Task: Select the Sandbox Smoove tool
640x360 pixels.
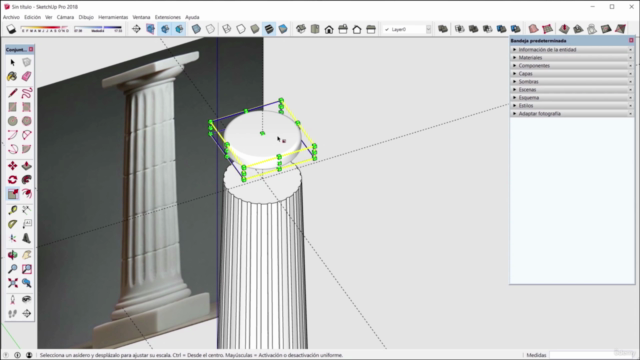Action: (x=564, y=29)
